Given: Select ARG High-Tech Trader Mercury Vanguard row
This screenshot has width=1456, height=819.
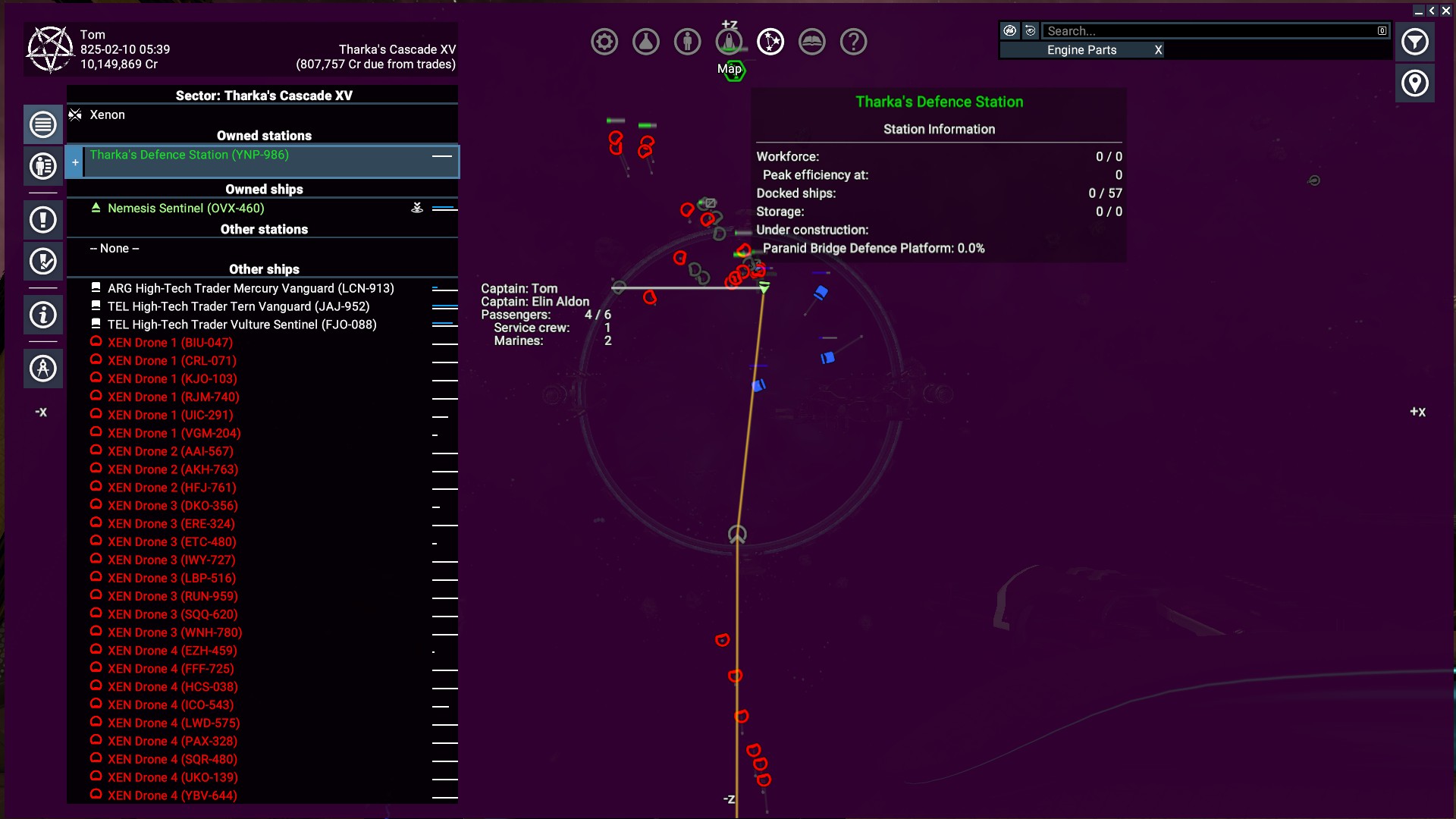Looking at the screenshot, I should (250, 289).
